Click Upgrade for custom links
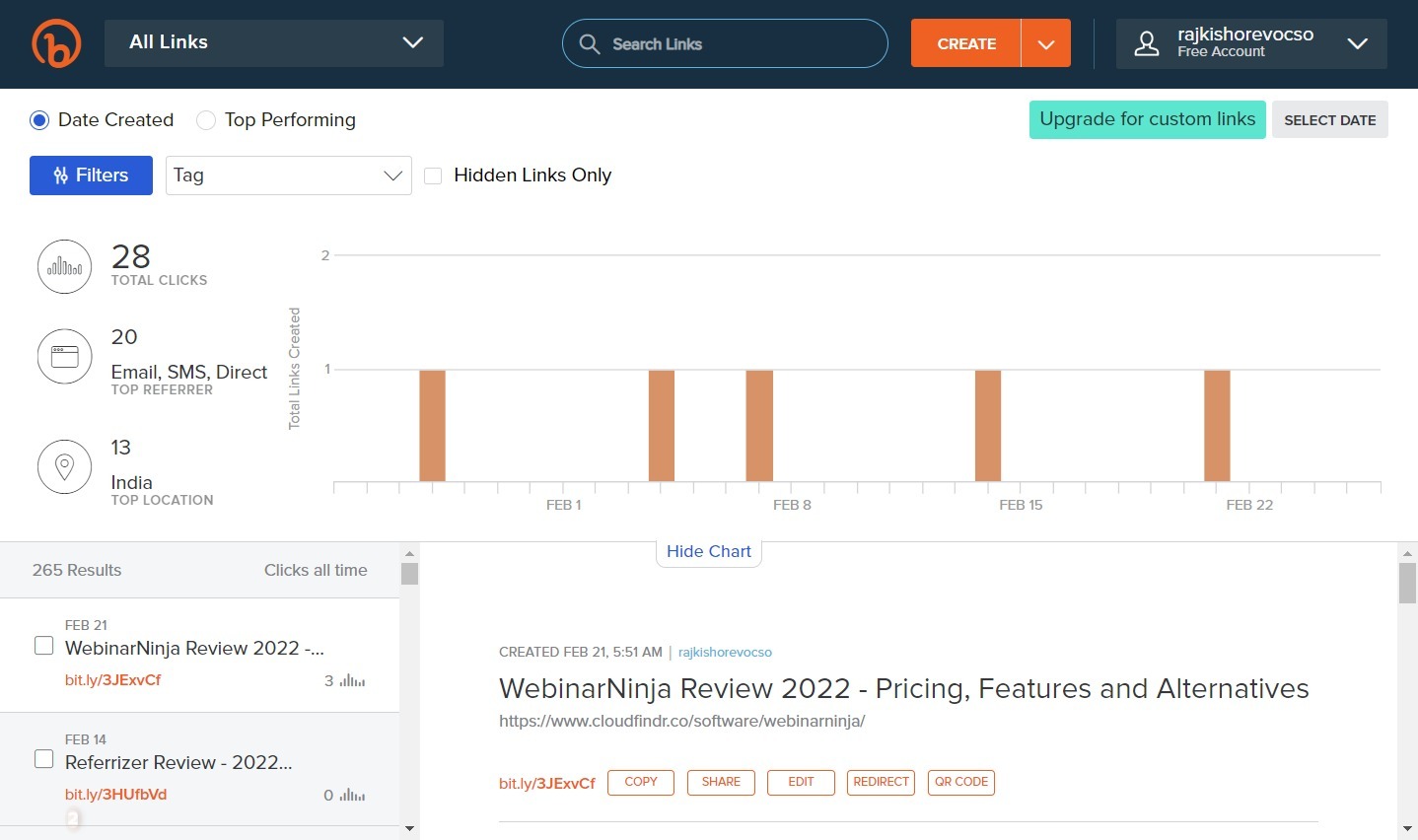Image resolution: width=1418 pixels, height=840 pixels. tap(1148, 119)
